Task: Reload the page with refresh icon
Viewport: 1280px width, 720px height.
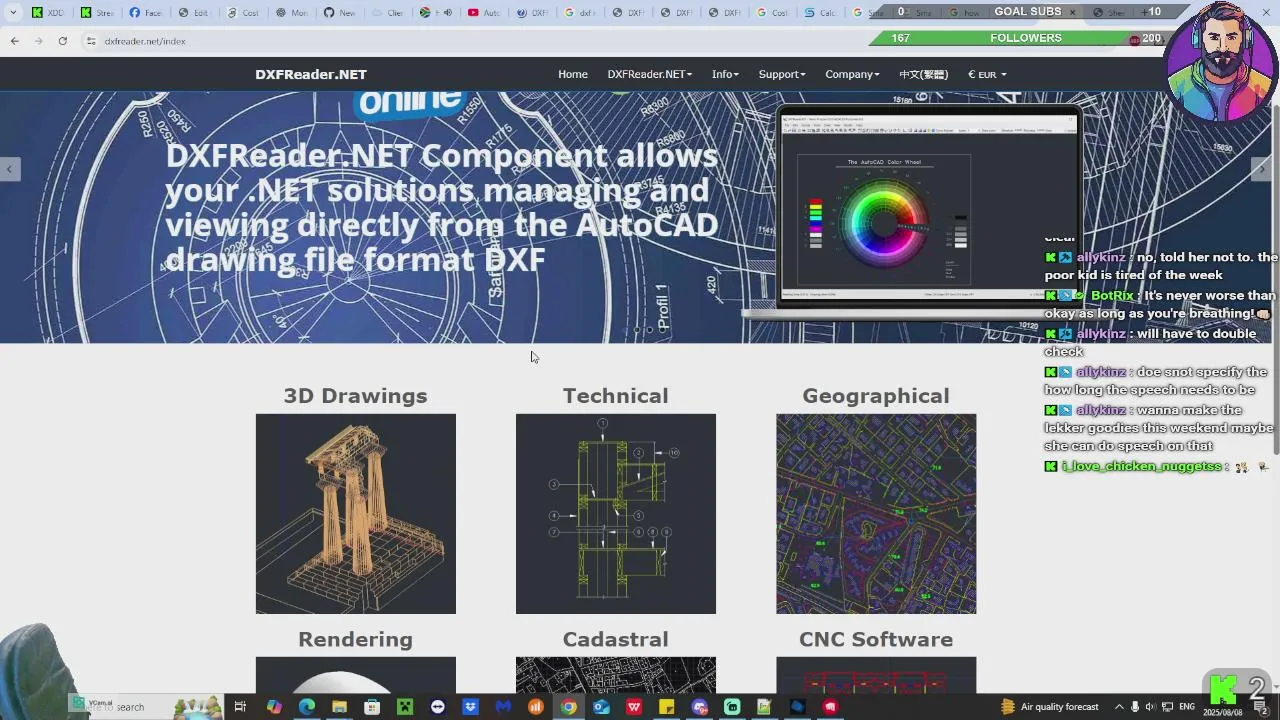Action: pos(62,41)
